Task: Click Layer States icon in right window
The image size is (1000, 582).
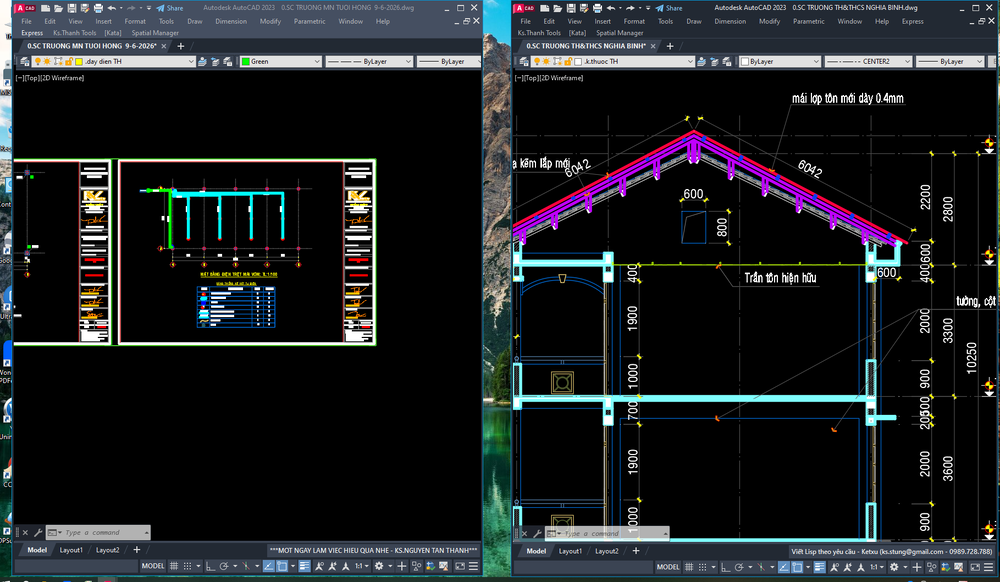Action: pos(727,62)
